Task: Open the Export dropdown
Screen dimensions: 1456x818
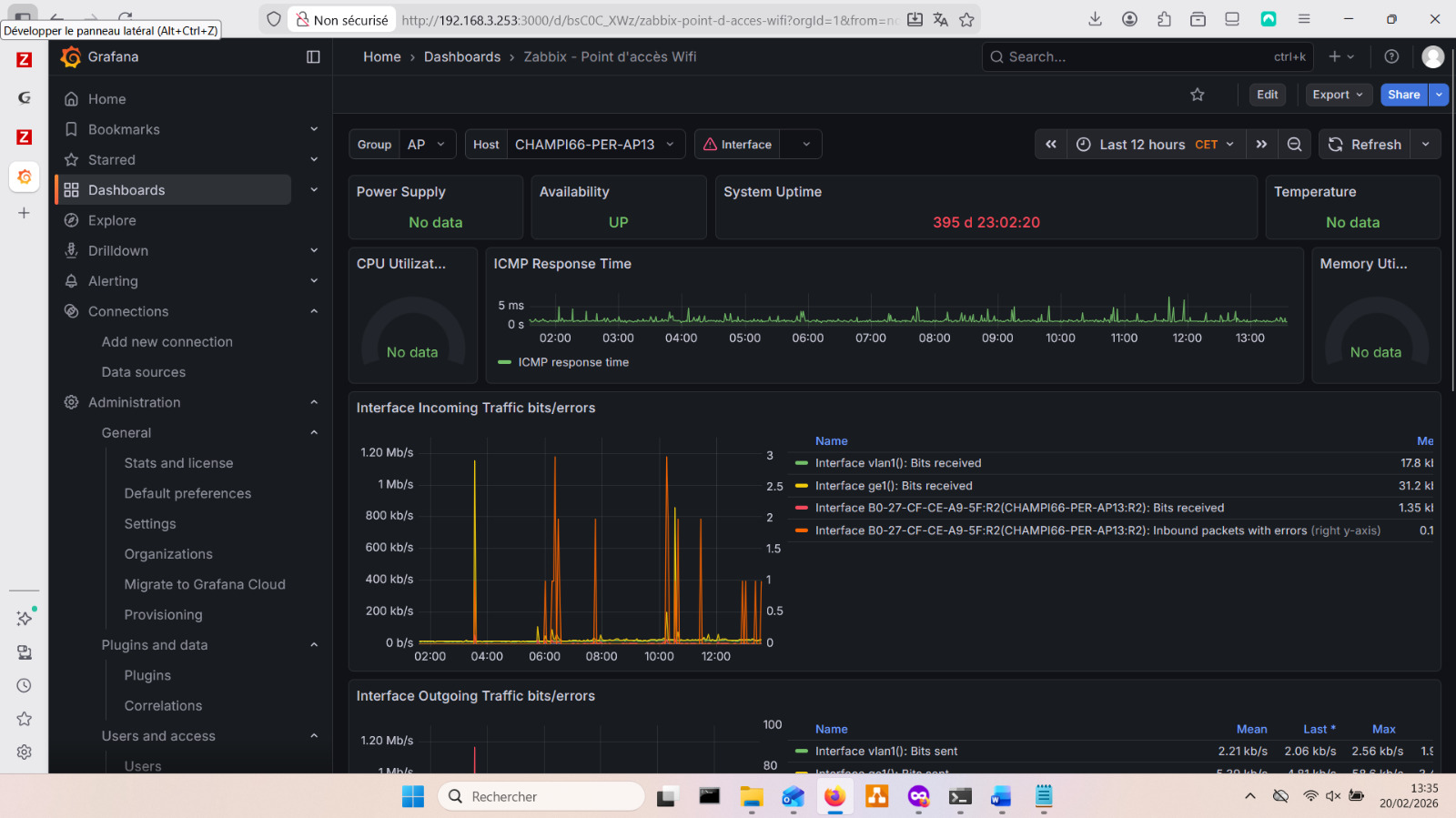Action: coord(1338,95)
